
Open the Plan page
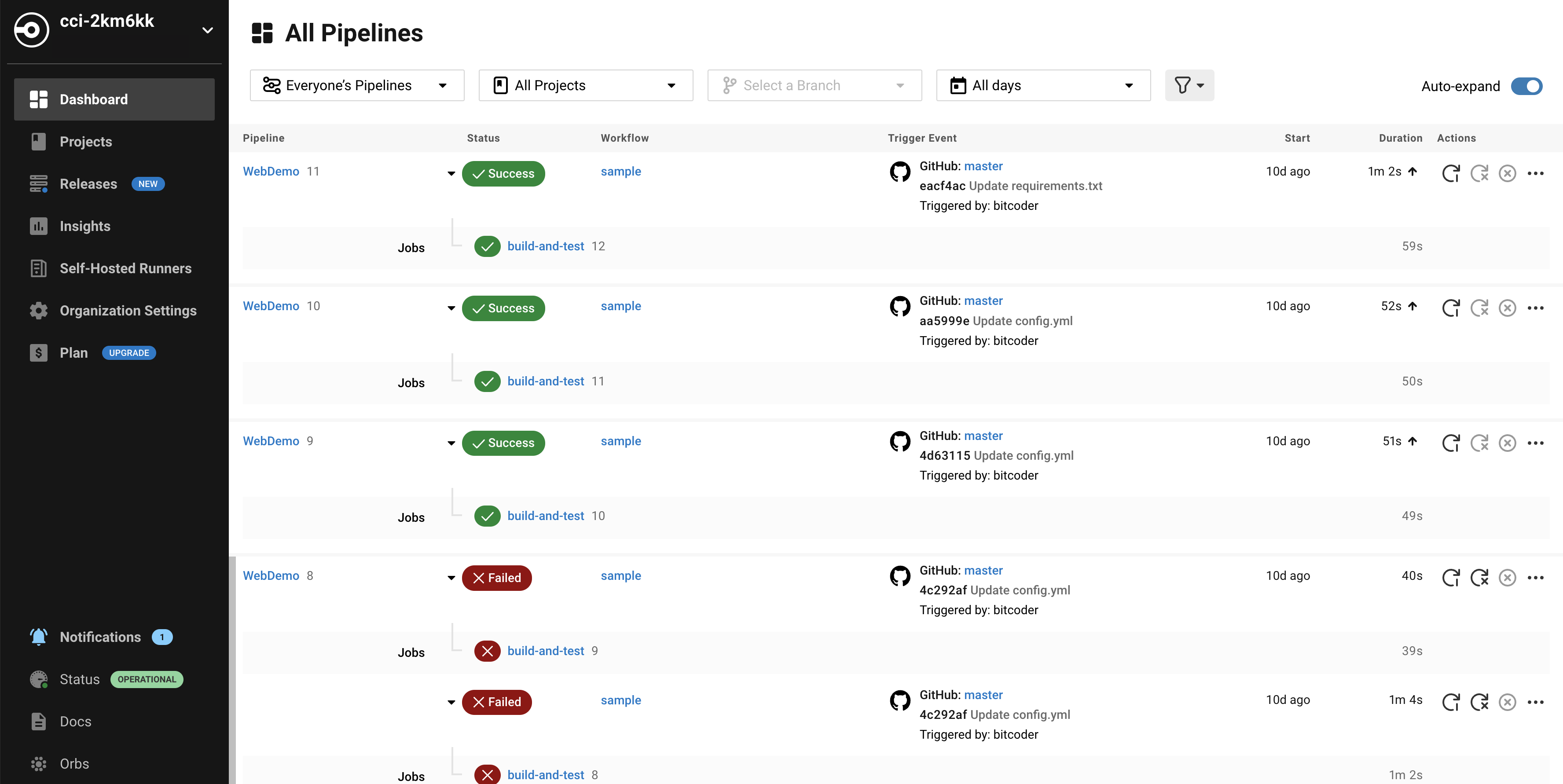click(73, 353)
